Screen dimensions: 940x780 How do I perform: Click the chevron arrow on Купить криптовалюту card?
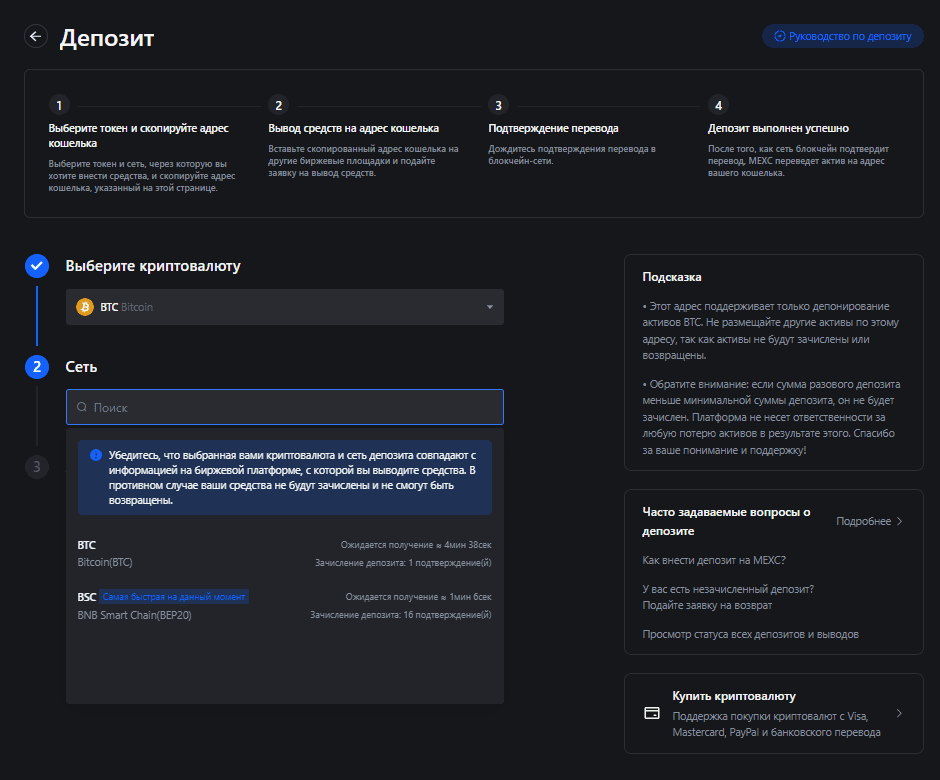pos(899,713)
